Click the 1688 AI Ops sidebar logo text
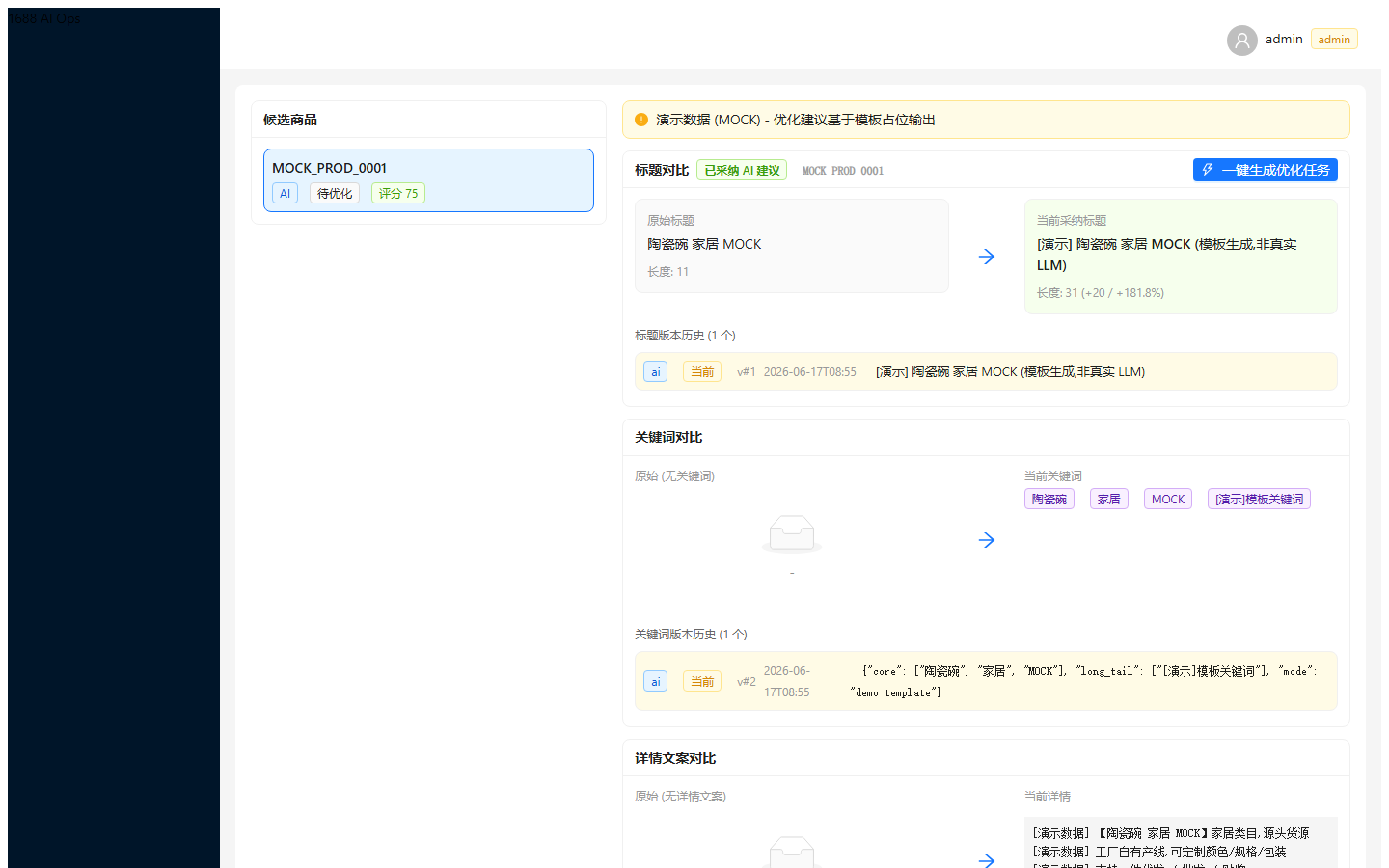 point(45,17)
